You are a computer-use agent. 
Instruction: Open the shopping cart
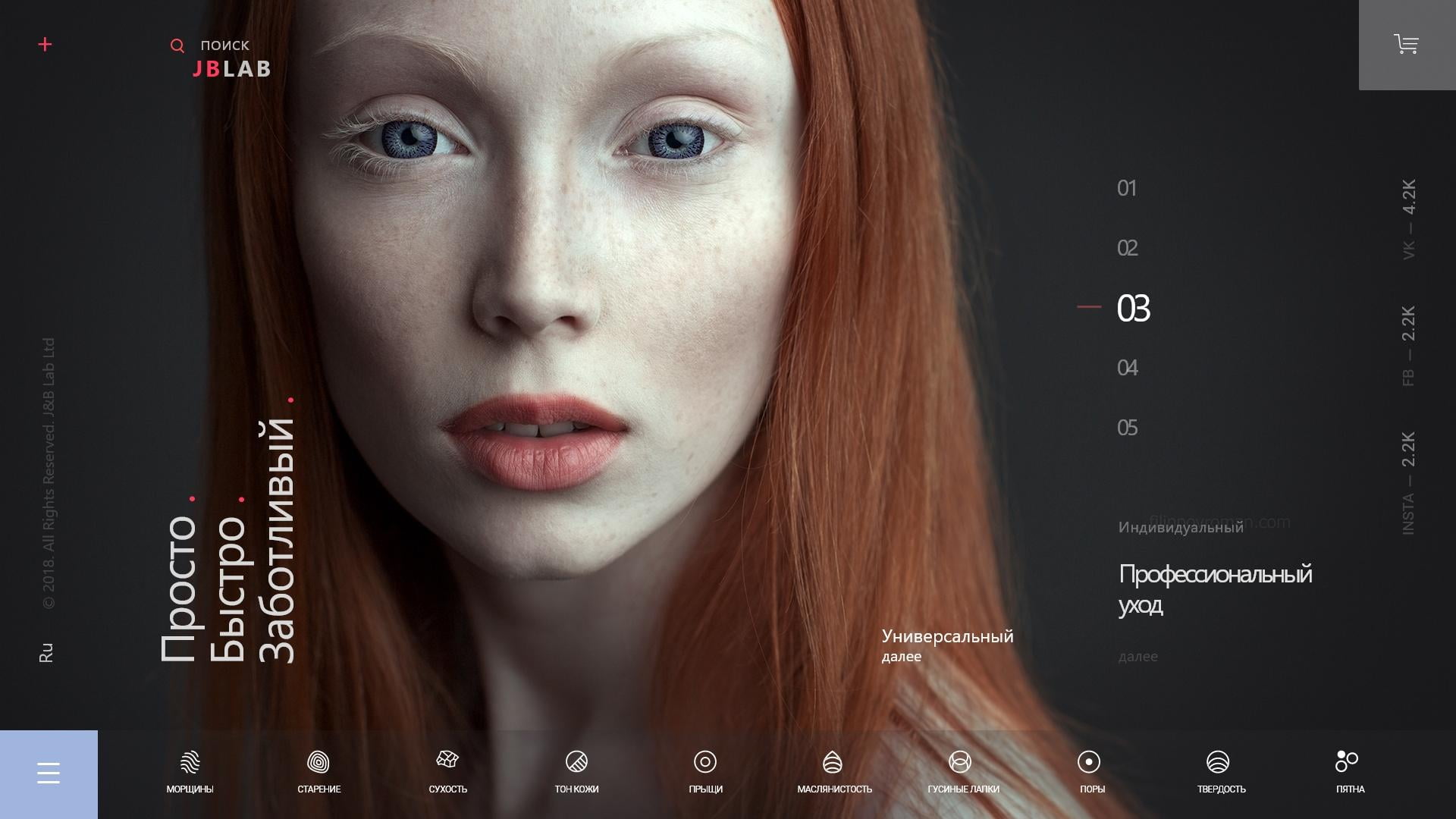coord(1406,45)
